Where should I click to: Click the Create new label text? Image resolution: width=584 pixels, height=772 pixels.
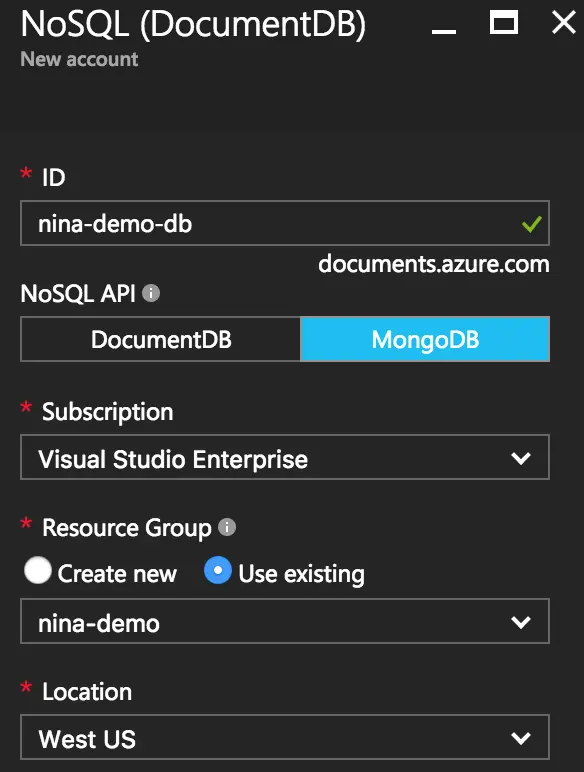click(x=117, y=574)
